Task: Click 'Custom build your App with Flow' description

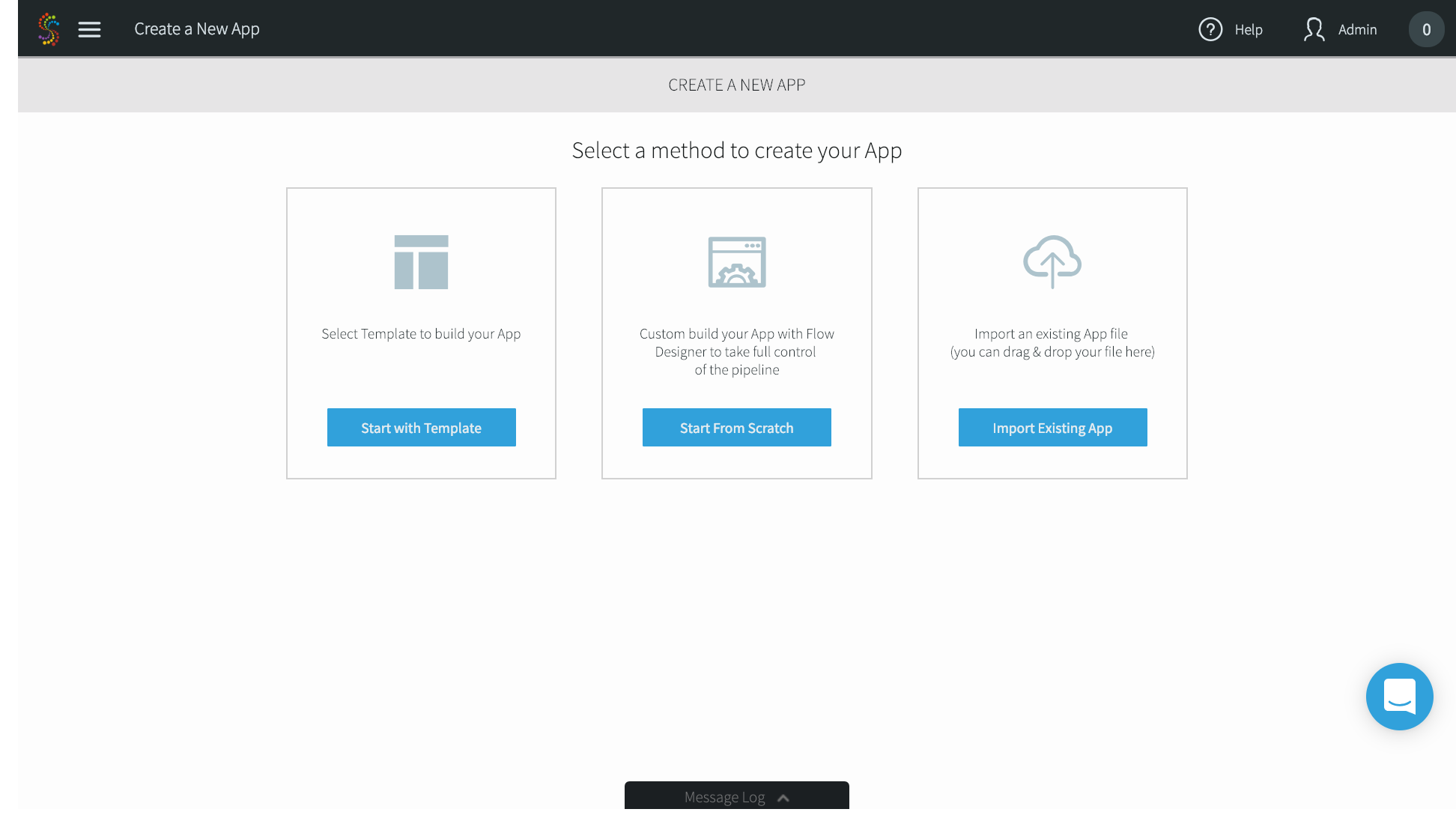Action: [x=737, y=352]
